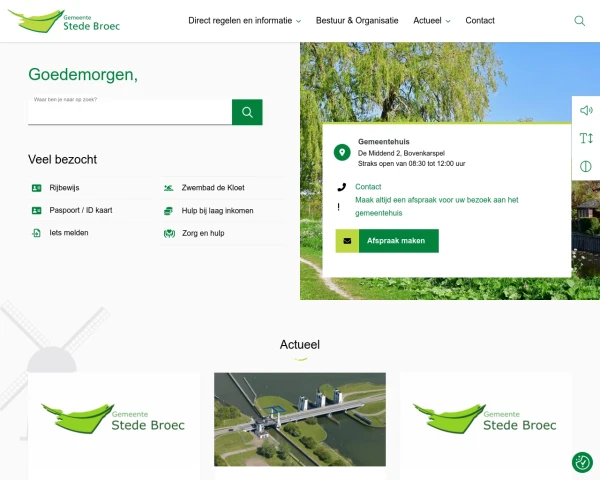Open Hulp bij laag inkomen link
Image resolution: width=600 pixels, height=480 pixels.
coord(217,211)
